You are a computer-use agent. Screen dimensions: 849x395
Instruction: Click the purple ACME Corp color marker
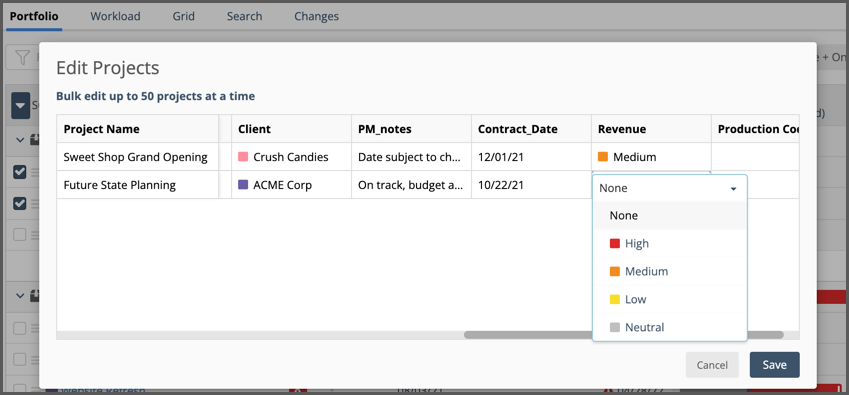[243, 185]
